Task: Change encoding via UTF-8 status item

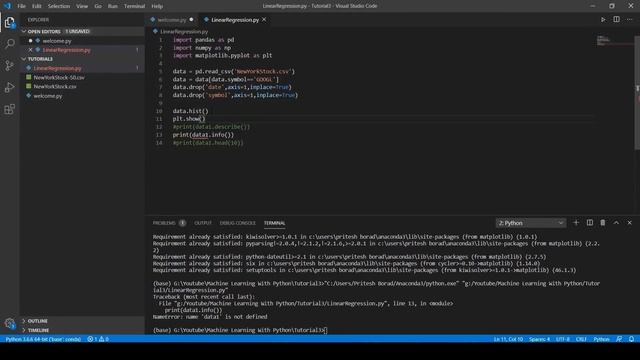Action: (562, 339)
